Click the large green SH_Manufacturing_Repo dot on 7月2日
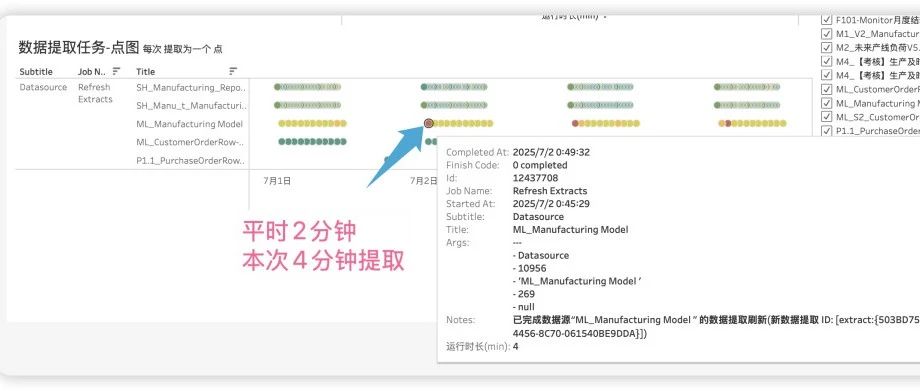The image size is (920, 391). pos(424,87)
